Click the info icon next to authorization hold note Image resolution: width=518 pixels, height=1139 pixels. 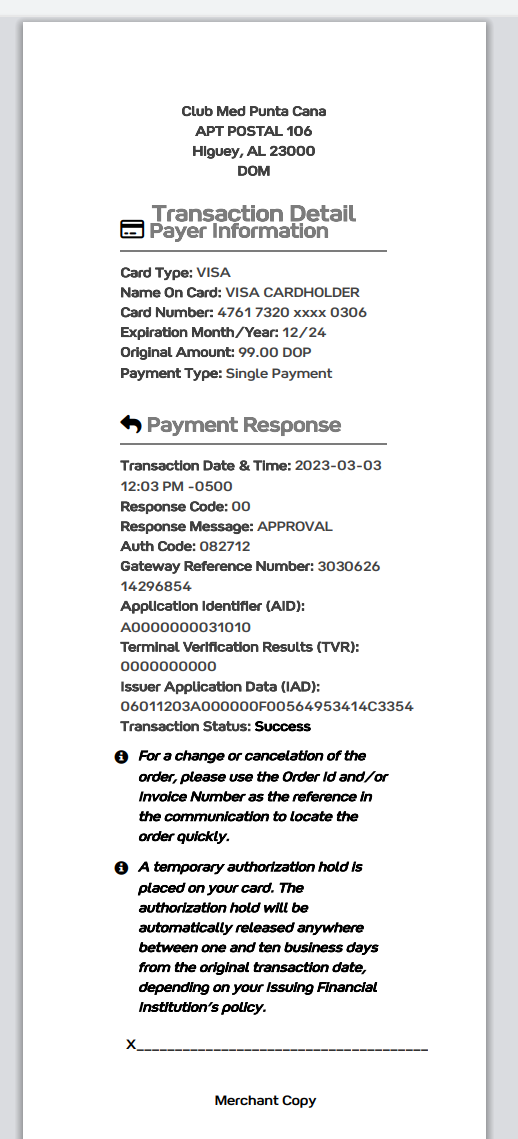121,868
